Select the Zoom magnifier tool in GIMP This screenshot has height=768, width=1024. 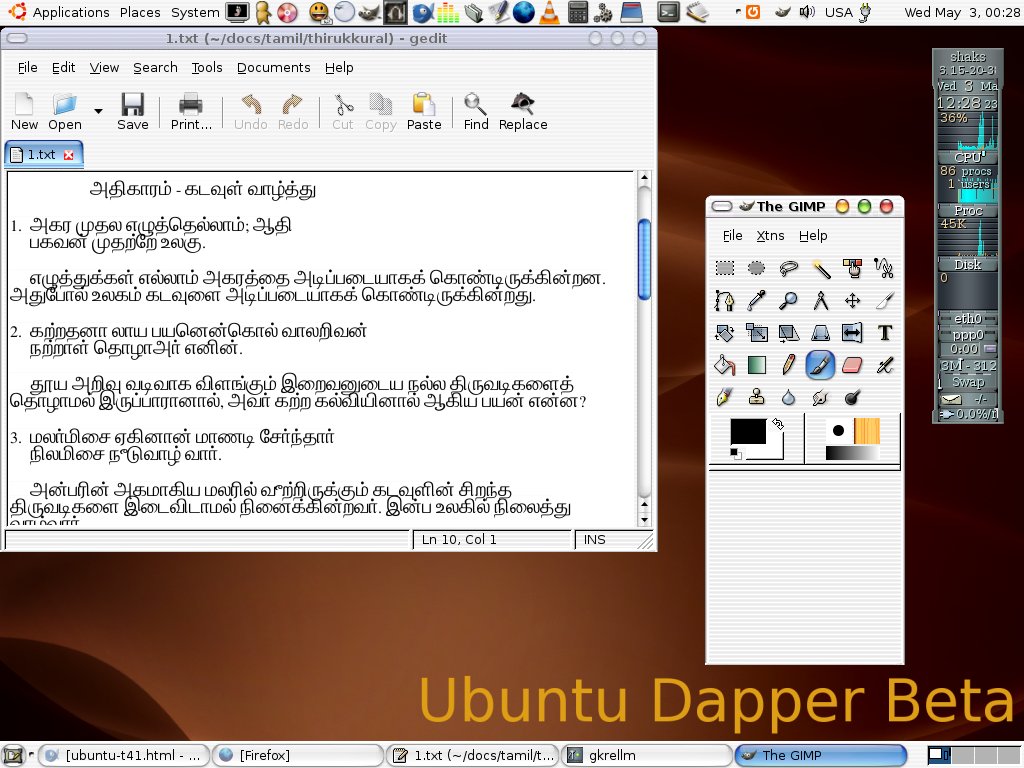click(788, 300)
